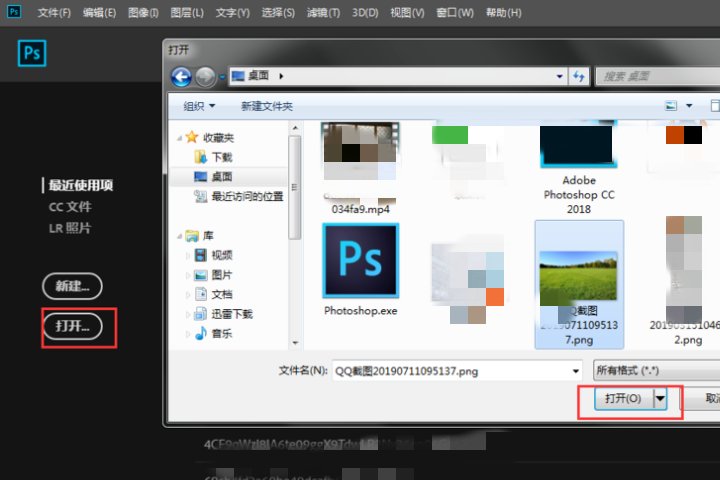Viewport: 720px width, 480px height.
Task: Open the 图像(I) menu
Action: pyautogui.click(x=143, y=13)
